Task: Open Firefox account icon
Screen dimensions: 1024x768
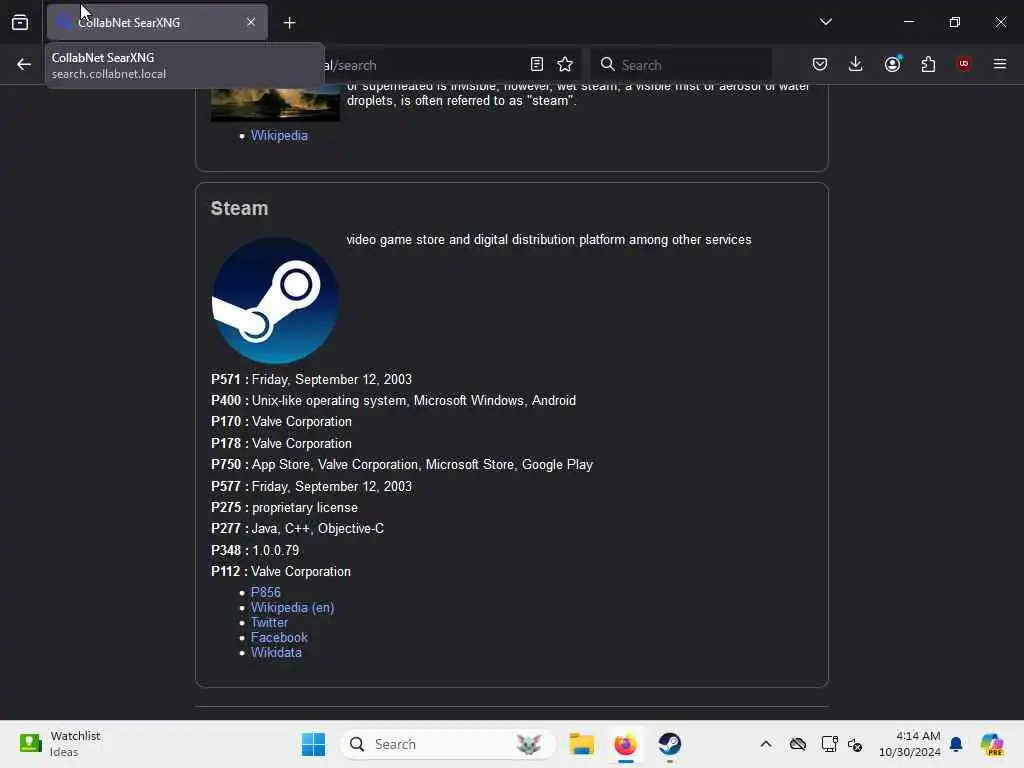Action: [x=892, y=64]
